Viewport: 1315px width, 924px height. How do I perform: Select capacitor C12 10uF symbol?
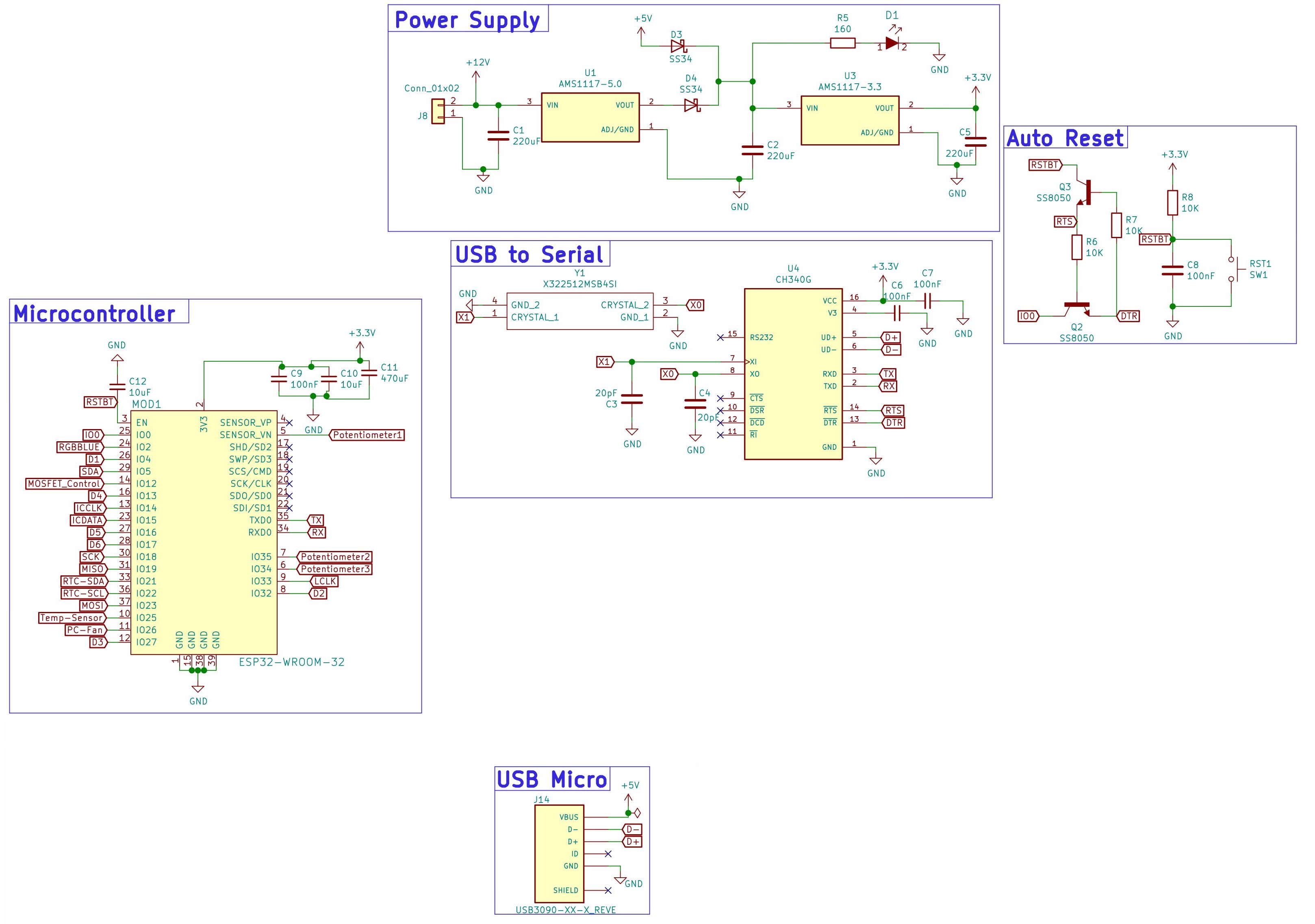coord(117,387)
